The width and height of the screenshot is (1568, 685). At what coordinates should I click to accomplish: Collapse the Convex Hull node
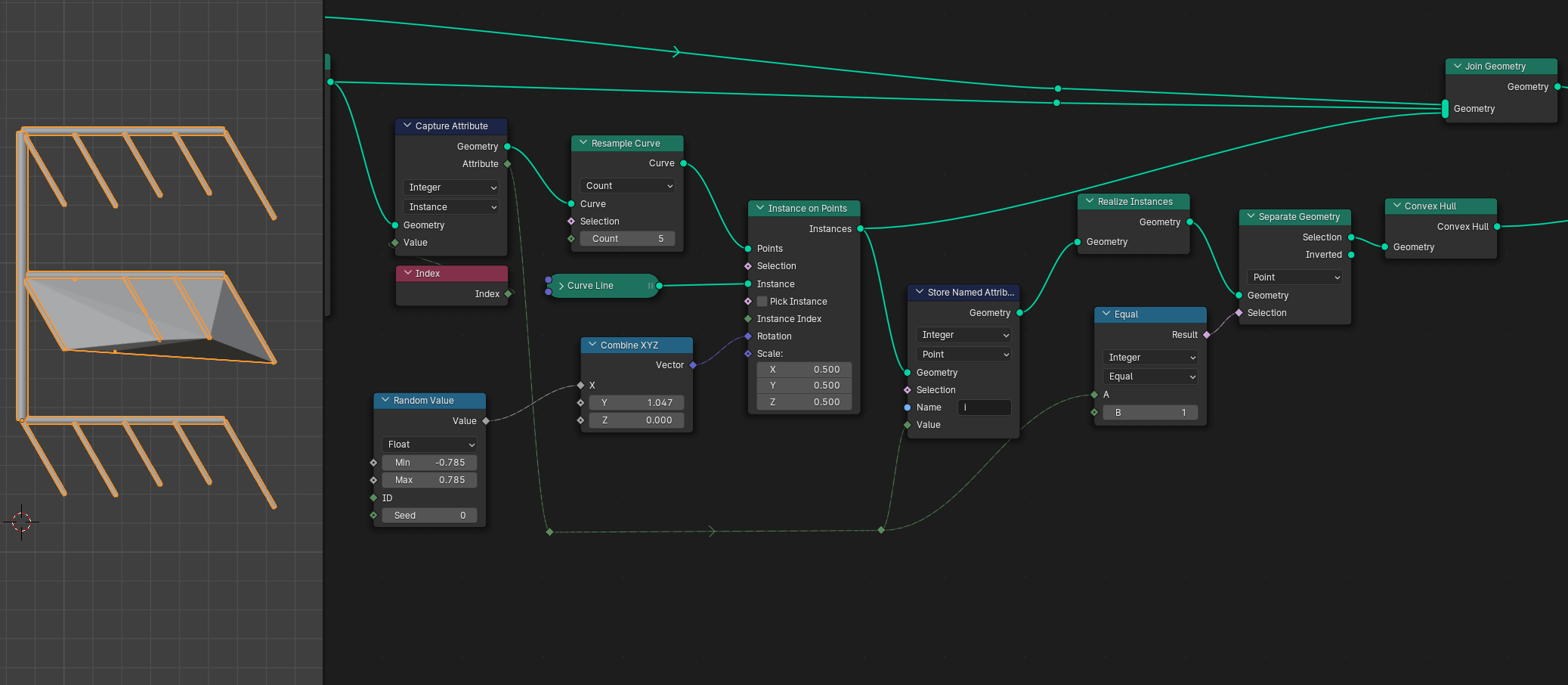[x=1396, y=206]
